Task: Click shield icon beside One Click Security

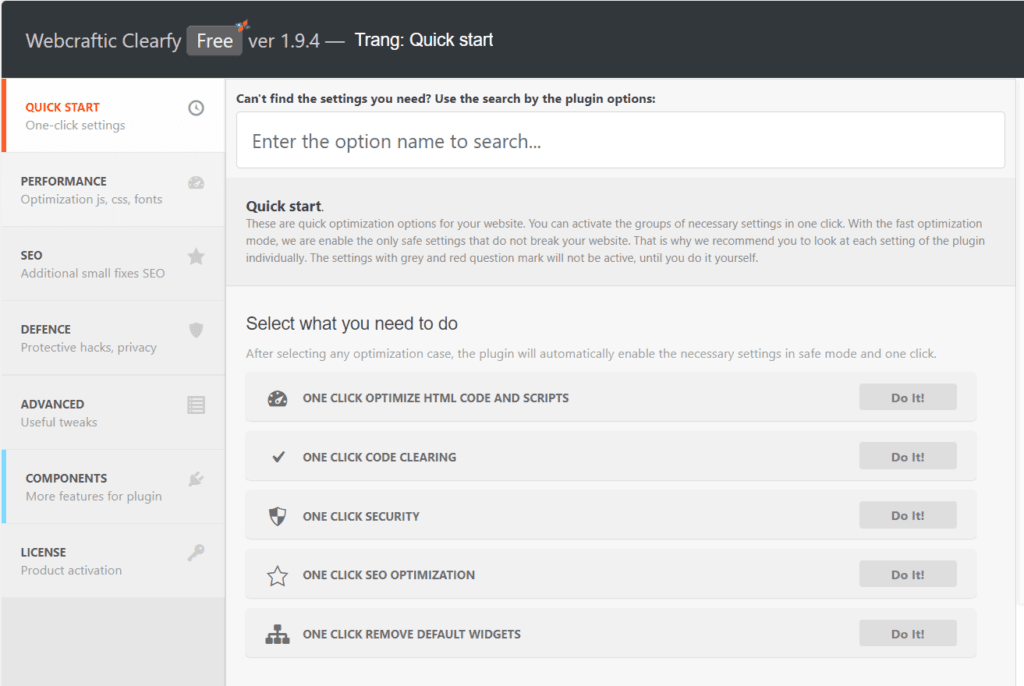Action: click(x=278, y=516)
